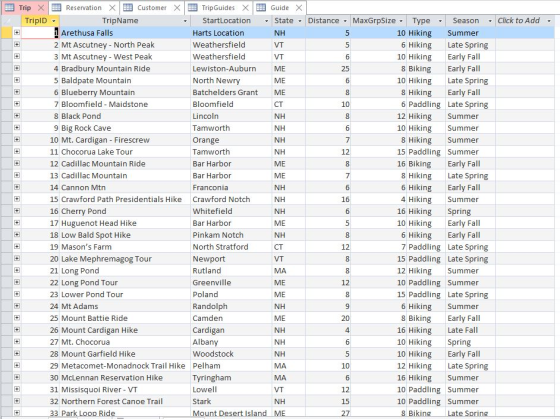This screenshot has height=419, width=560.
Task: Expand the Mt Adams record row
Action: (x=17, y=306)
